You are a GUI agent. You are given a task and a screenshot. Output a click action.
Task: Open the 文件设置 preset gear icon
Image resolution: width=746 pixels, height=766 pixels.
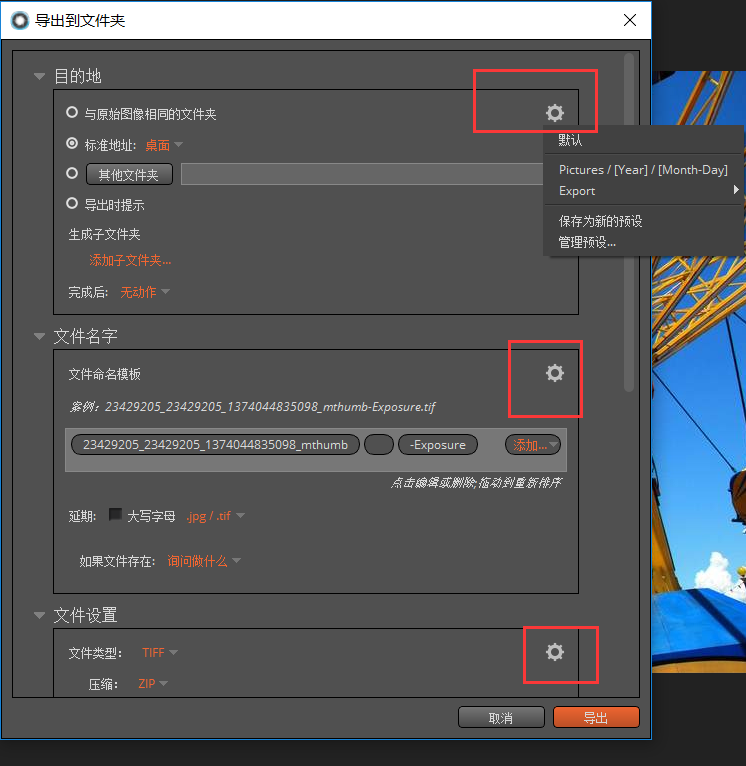555,652
